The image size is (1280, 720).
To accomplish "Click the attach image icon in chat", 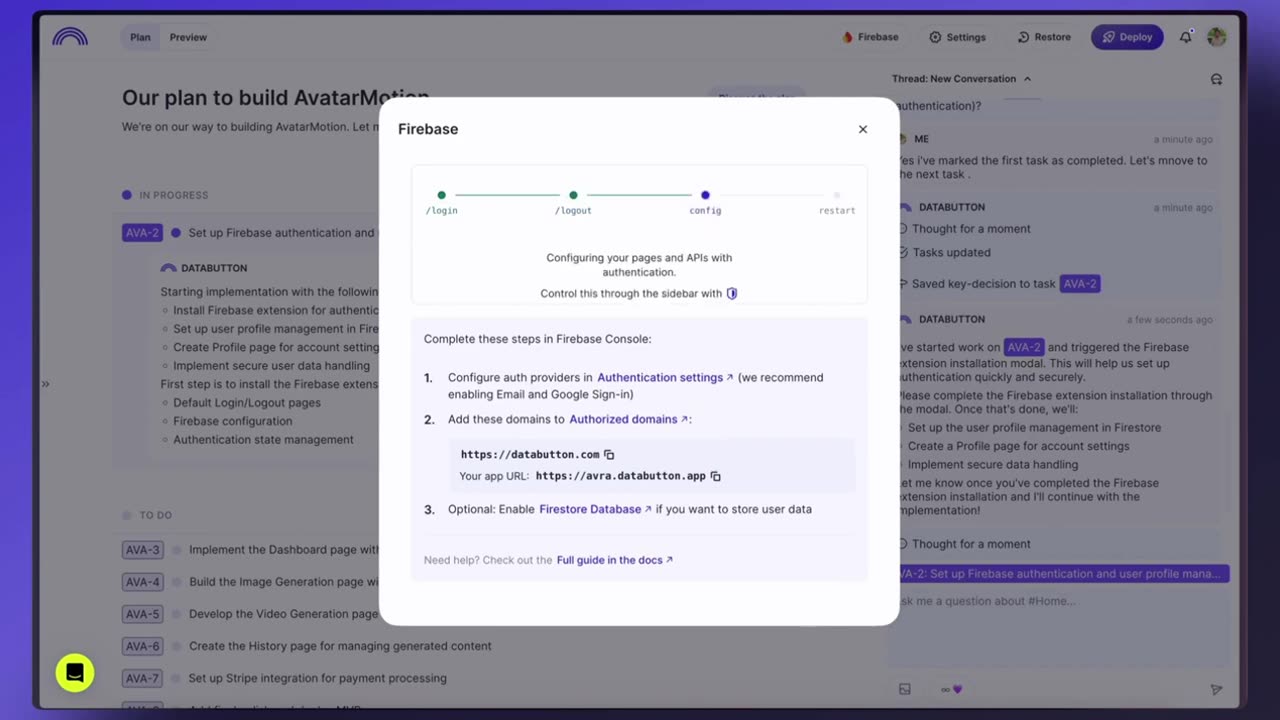I will (905, 689).
